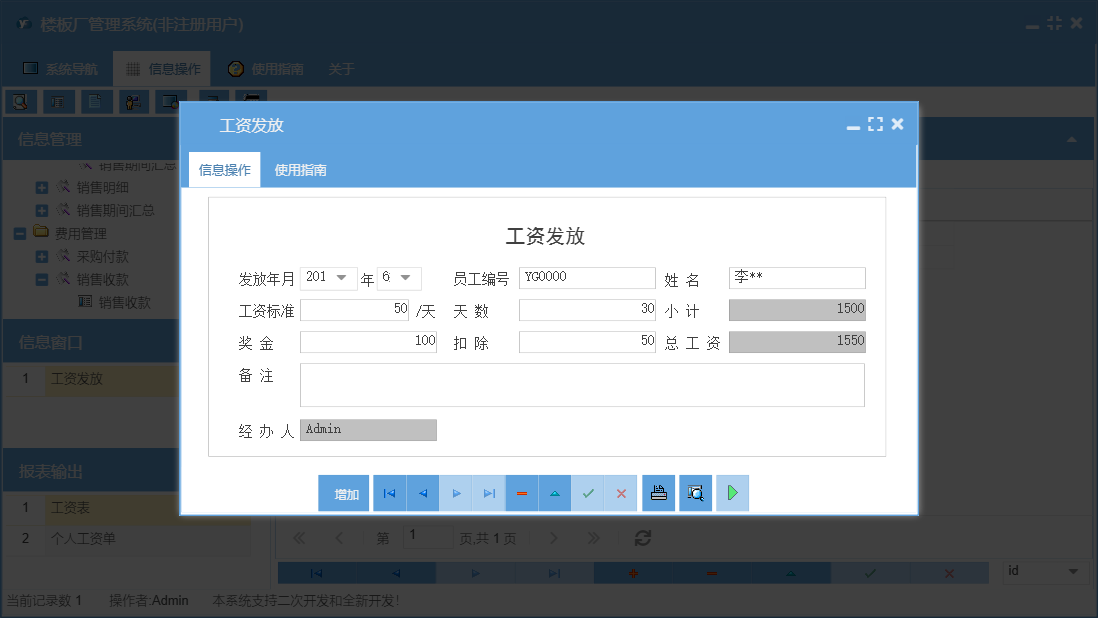Click the 增加 button
The height and width of the screenshot is (618, 1098).
coord(343,493)
